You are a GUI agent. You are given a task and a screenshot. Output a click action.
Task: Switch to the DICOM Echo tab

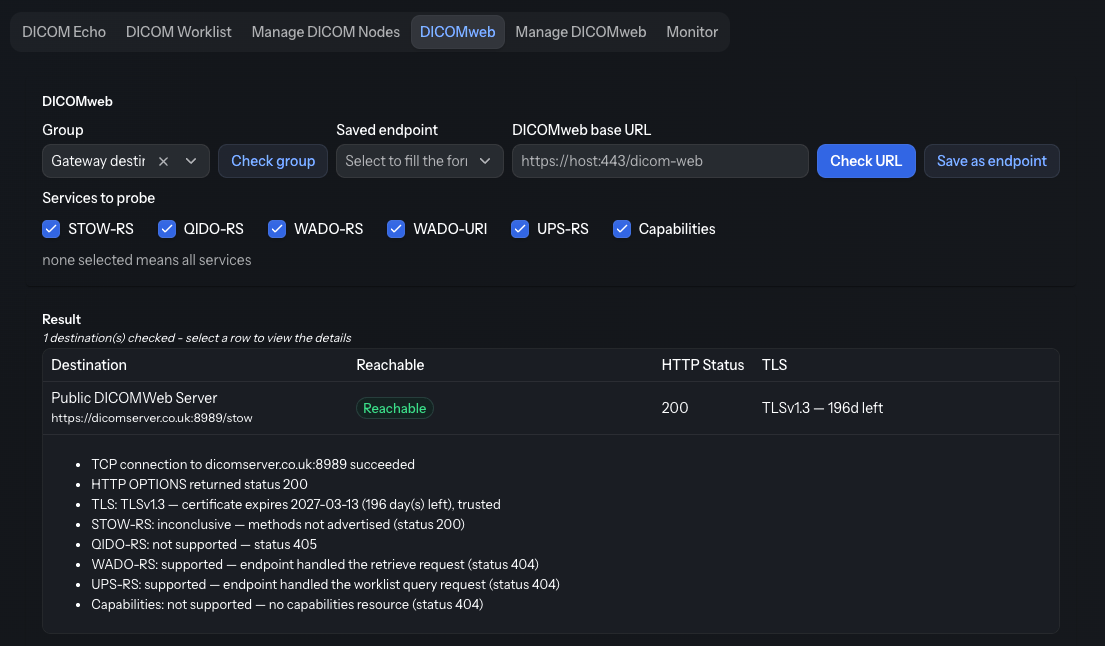coord(64,32)
